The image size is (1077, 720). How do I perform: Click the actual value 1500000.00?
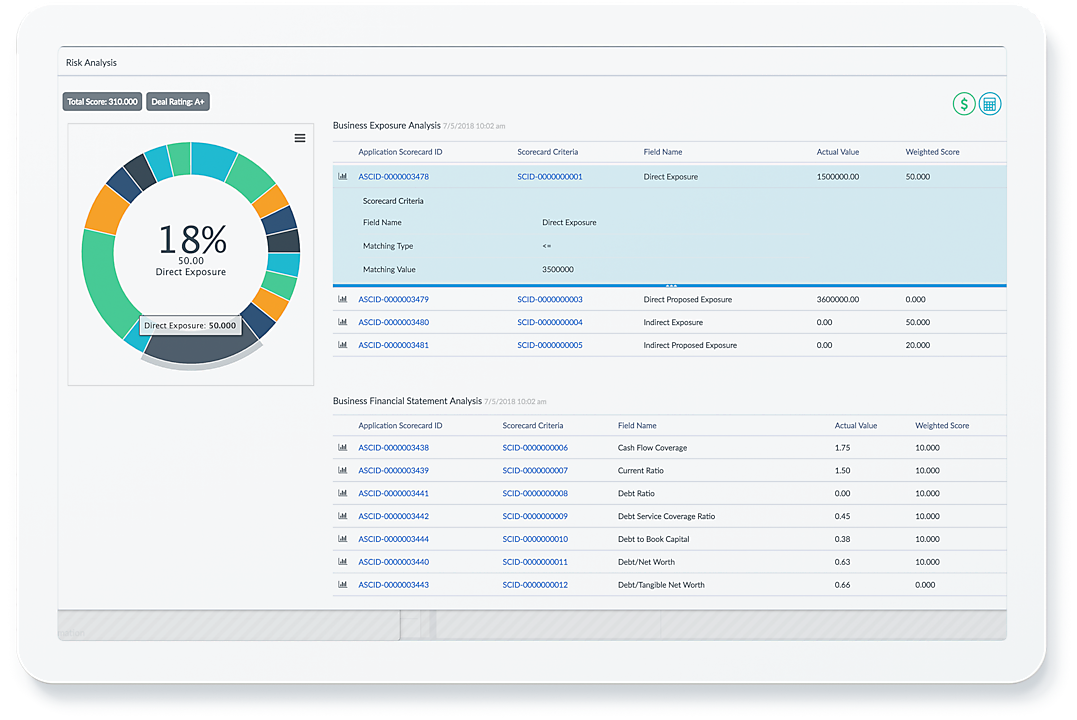pos(838,177)
